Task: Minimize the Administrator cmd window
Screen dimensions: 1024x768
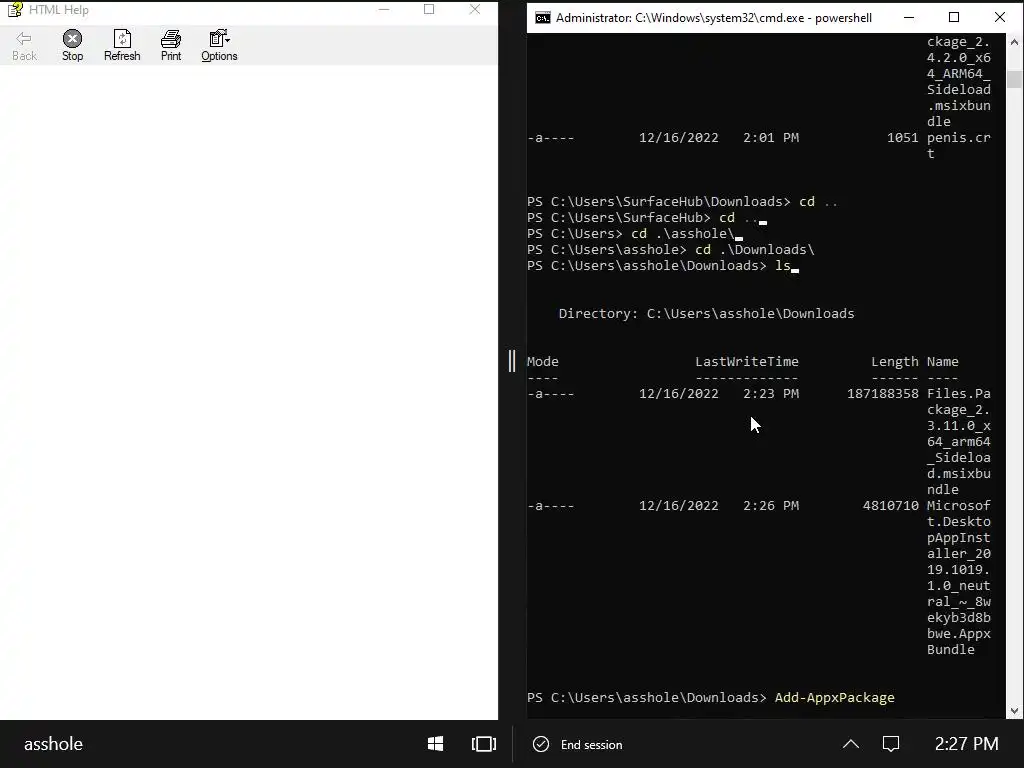Action: [x=908, y=18]
